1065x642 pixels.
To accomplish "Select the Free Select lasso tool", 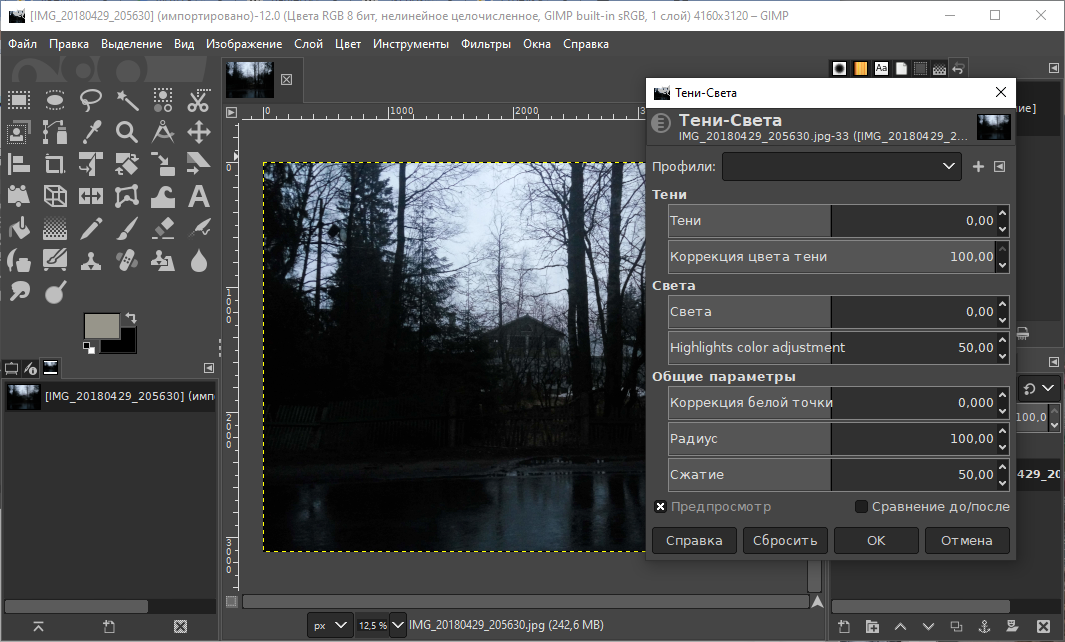I will 91,101.
